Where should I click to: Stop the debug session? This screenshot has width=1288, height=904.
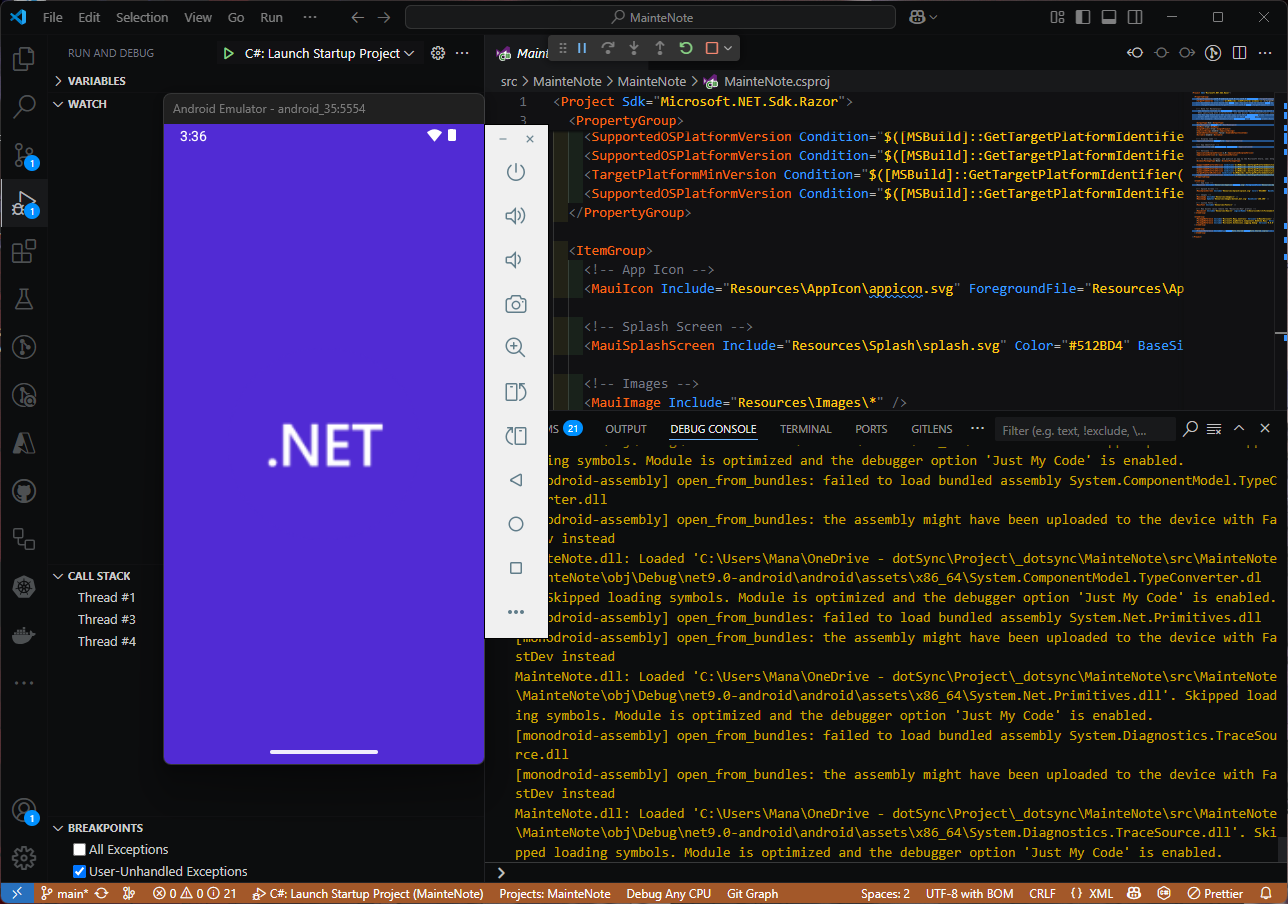coord(712,48)
